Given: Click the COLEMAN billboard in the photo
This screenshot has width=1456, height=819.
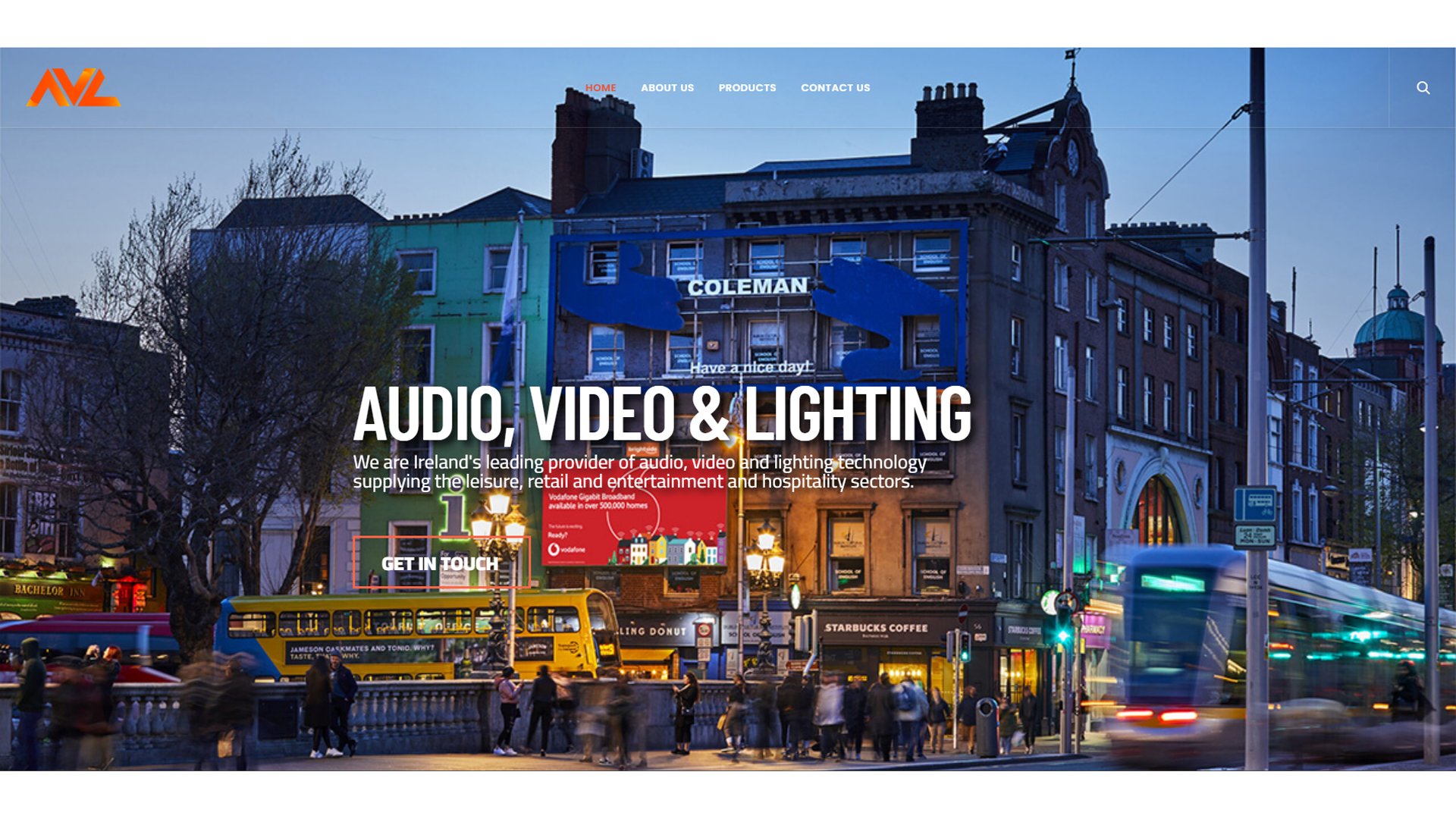Looking at the screenshot, I should 756,303.
